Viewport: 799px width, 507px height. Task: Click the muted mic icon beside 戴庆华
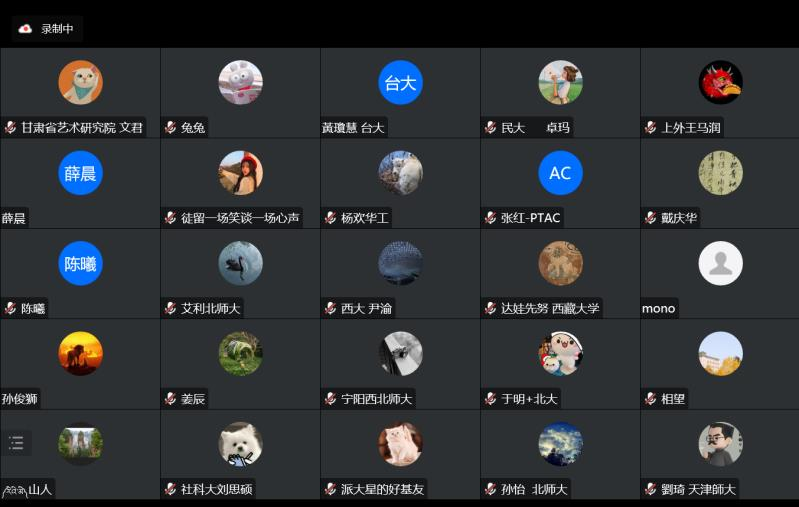651,218
